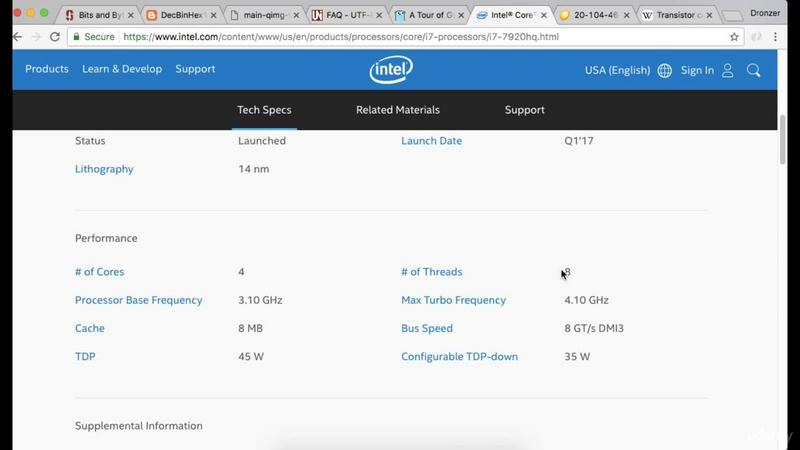The width and height of the screenshot is (800, 450).
Task: Click the Launch Date link
Action: tap(432, 141)
